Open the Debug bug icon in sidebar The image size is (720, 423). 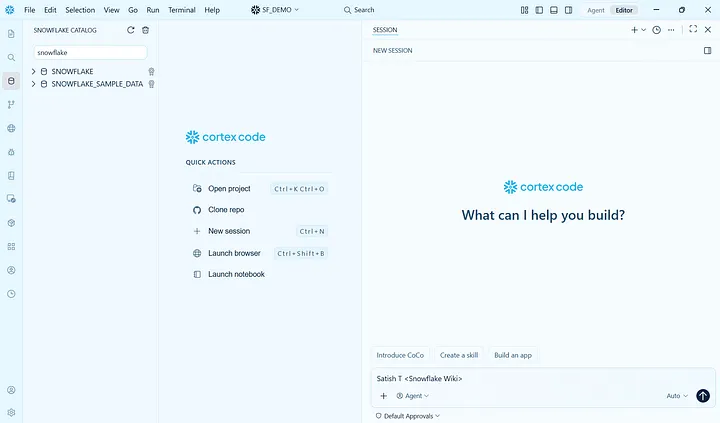coord(11,152)
